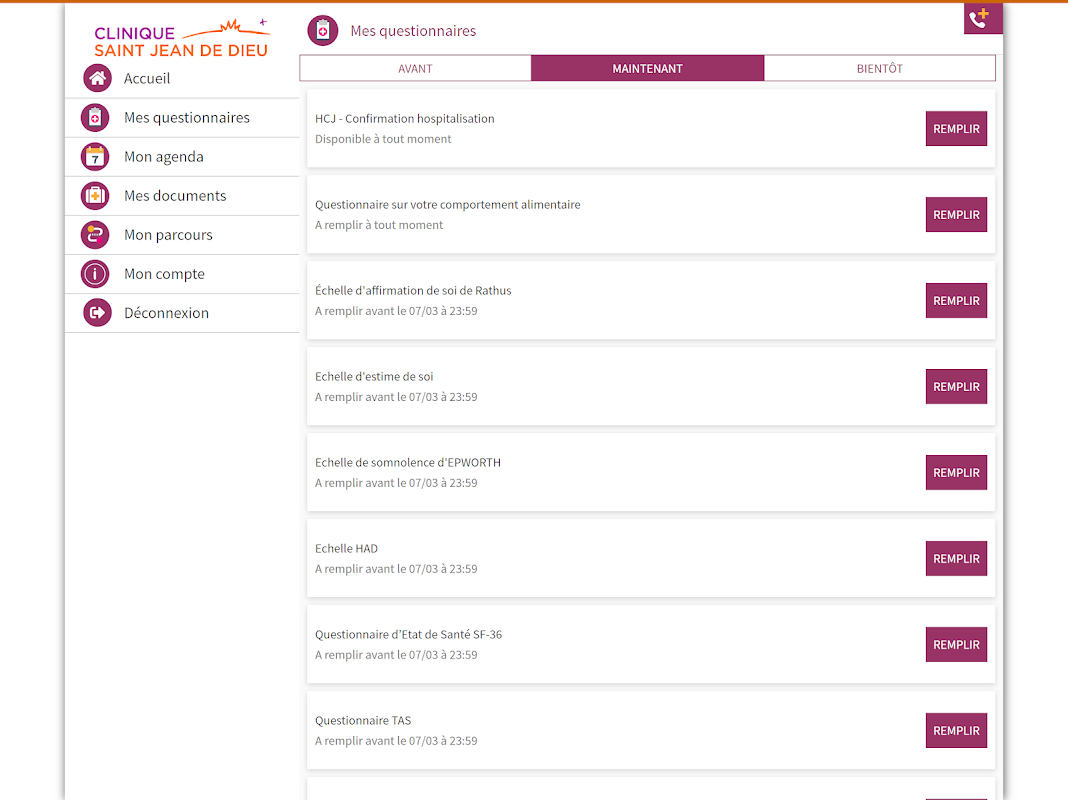1068x800 pixels.
Task: Click the 'Echelle HAD' title
Action: tap(346, 548)
